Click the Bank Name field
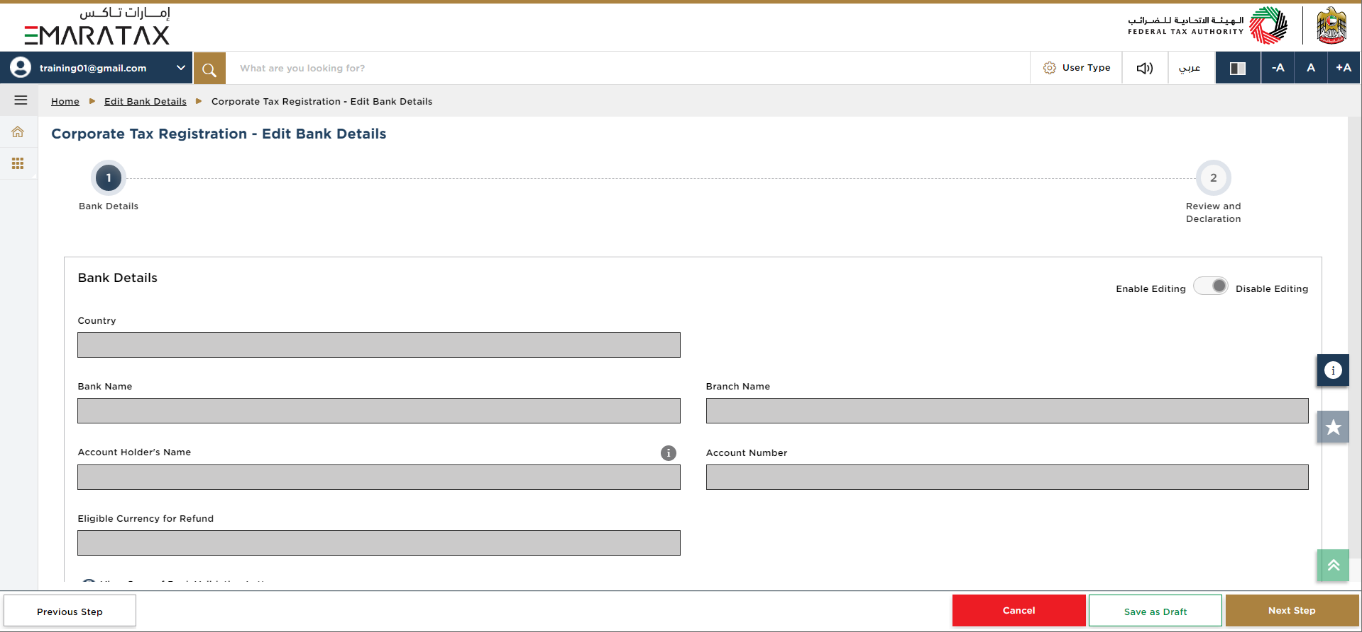1362x632 pixels. pyautogui.click(x=379, y=411)
